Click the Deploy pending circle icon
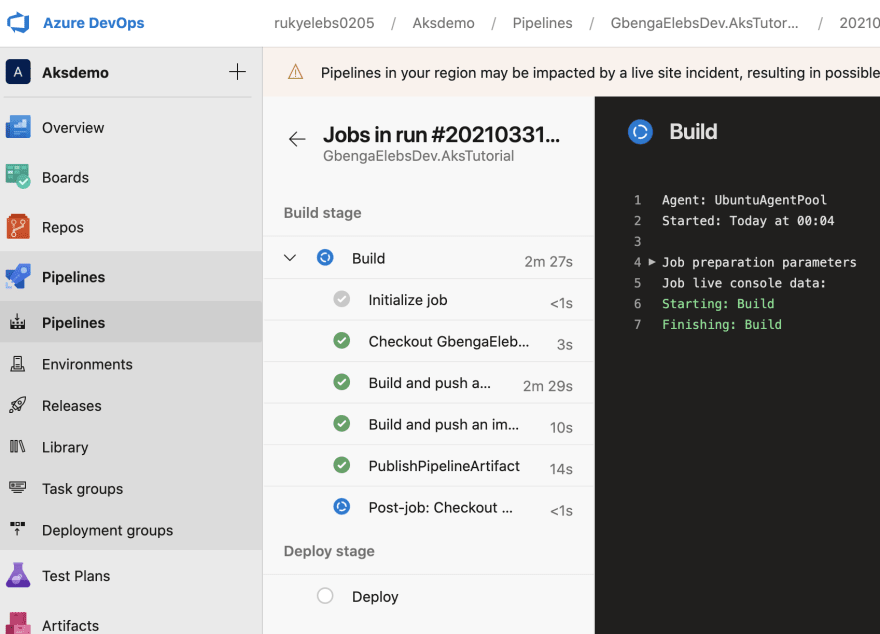 pyautogui.click(x=325, y=595)
